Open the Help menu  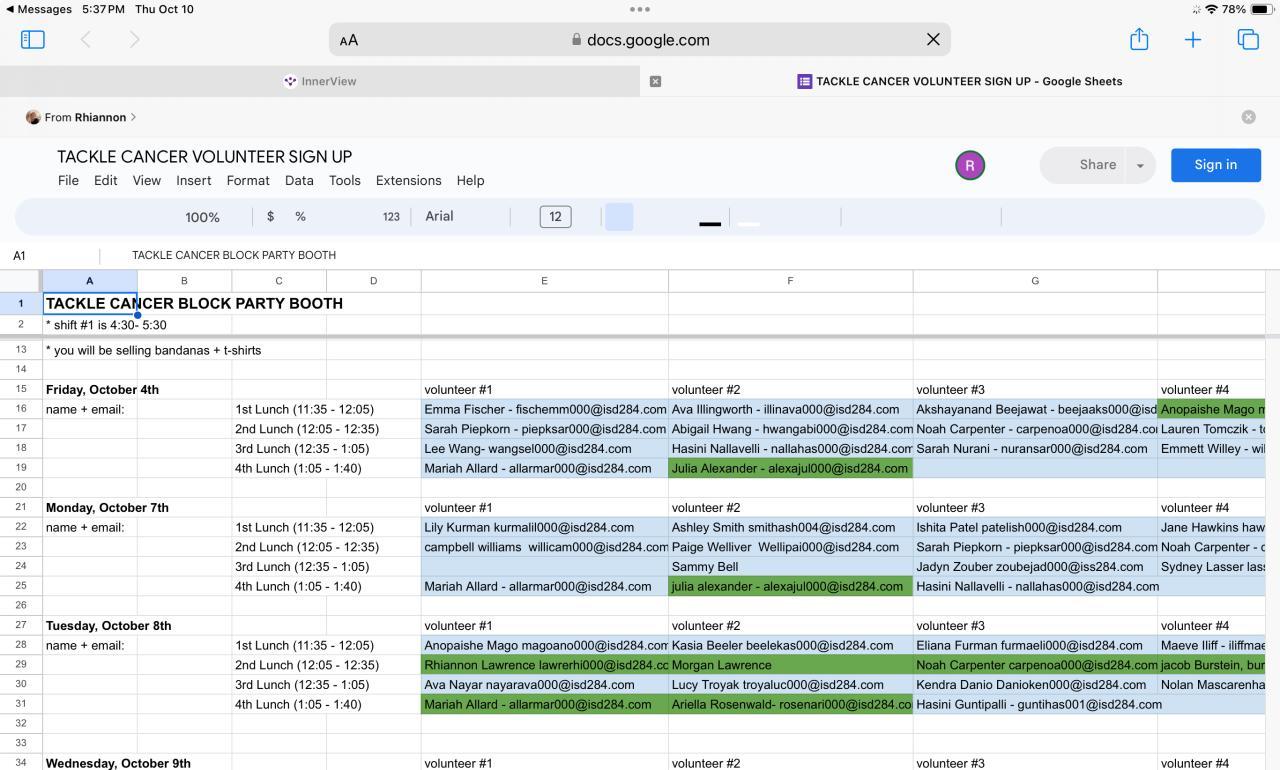pyautogui.click(x=470, y=180)
